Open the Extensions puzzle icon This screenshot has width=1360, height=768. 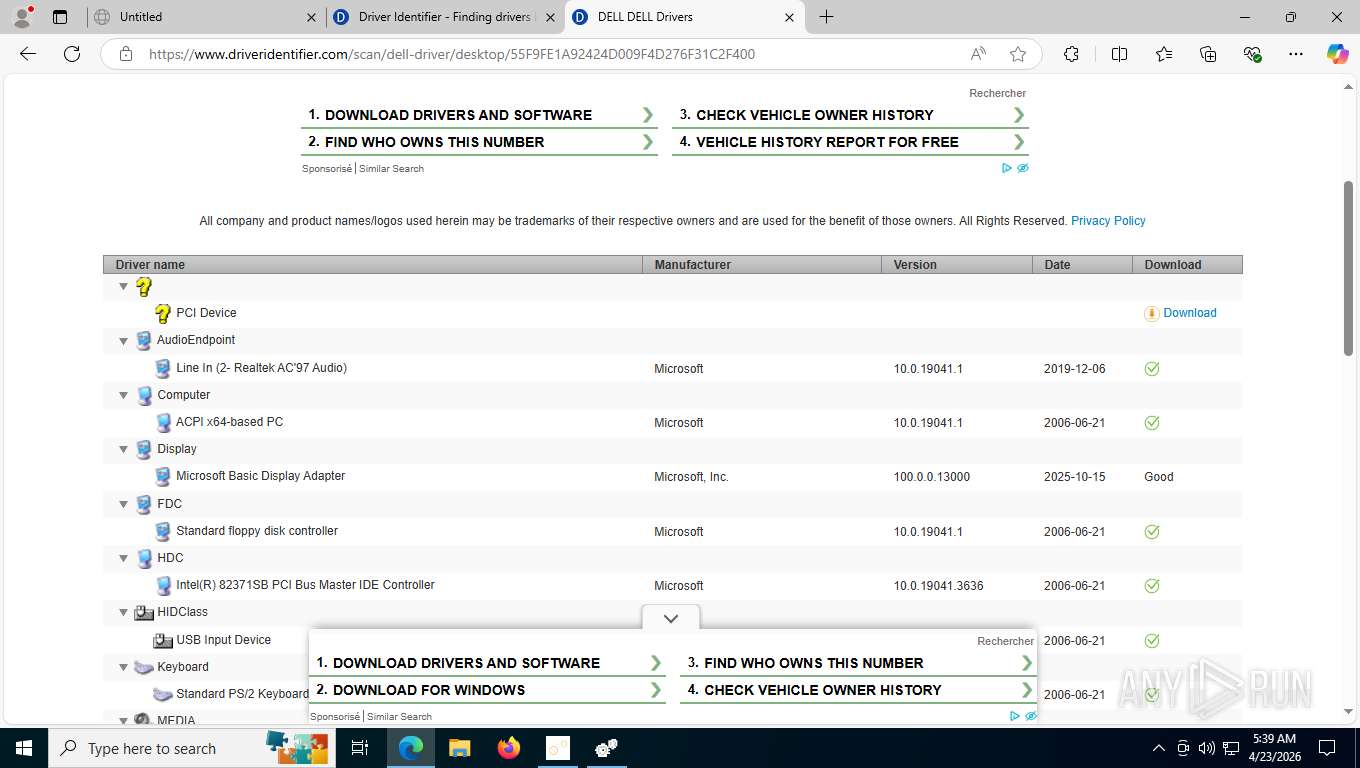click(x=1071, y=54)
